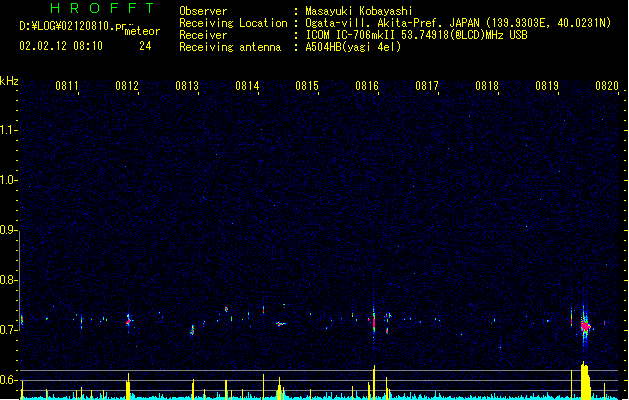629x400 pixels.
Task: Click the Receiving antenna label
Action: 230,47
